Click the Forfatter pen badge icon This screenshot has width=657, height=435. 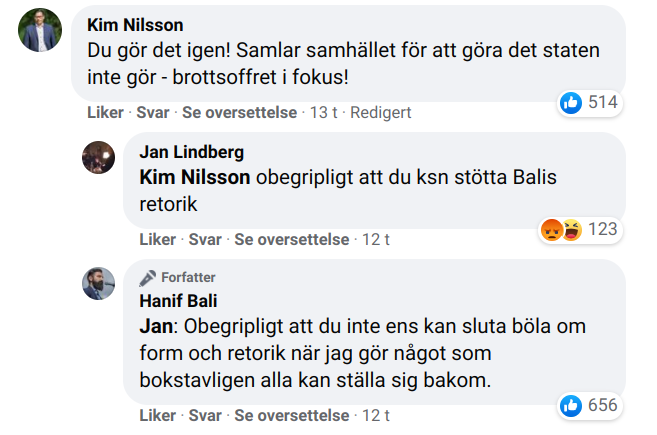pyautogui.click(x=147, y=277)
